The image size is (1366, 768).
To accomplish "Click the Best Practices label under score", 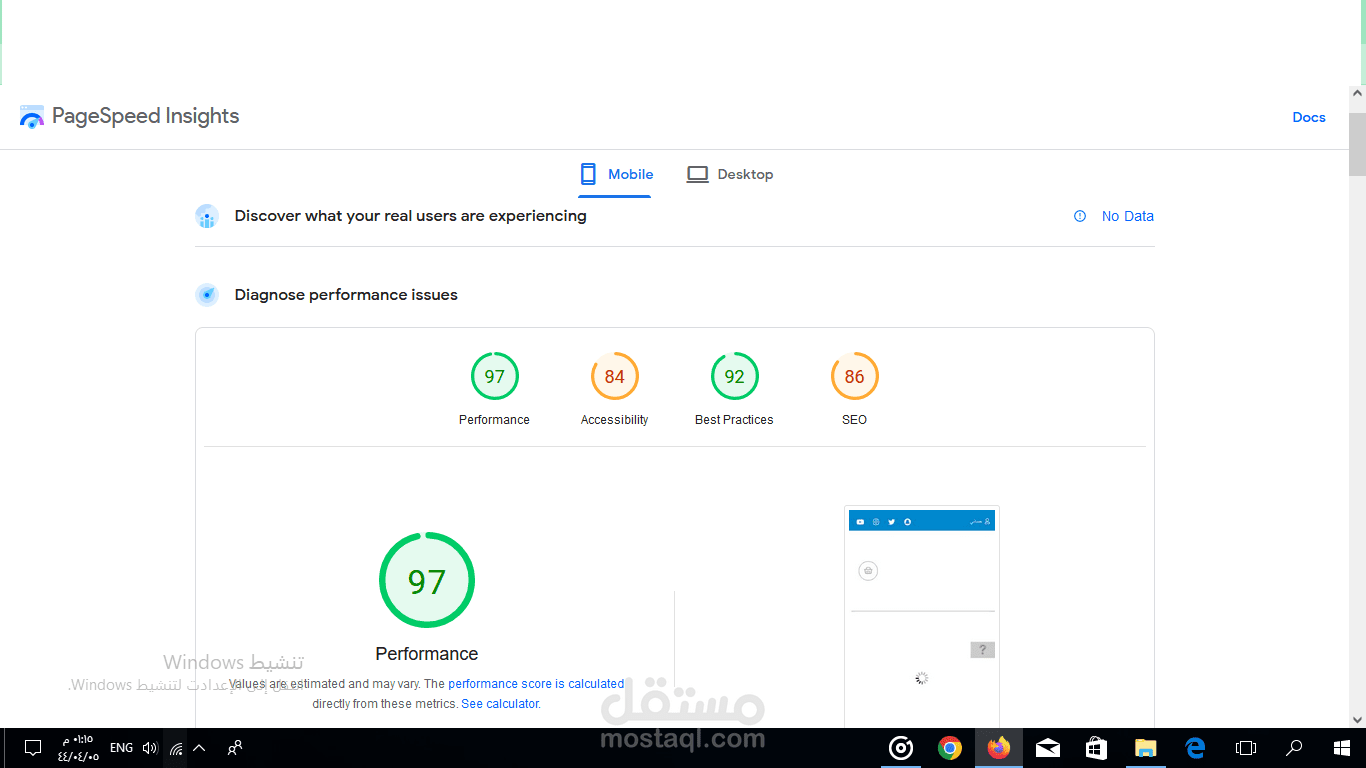I will (735, 420).
